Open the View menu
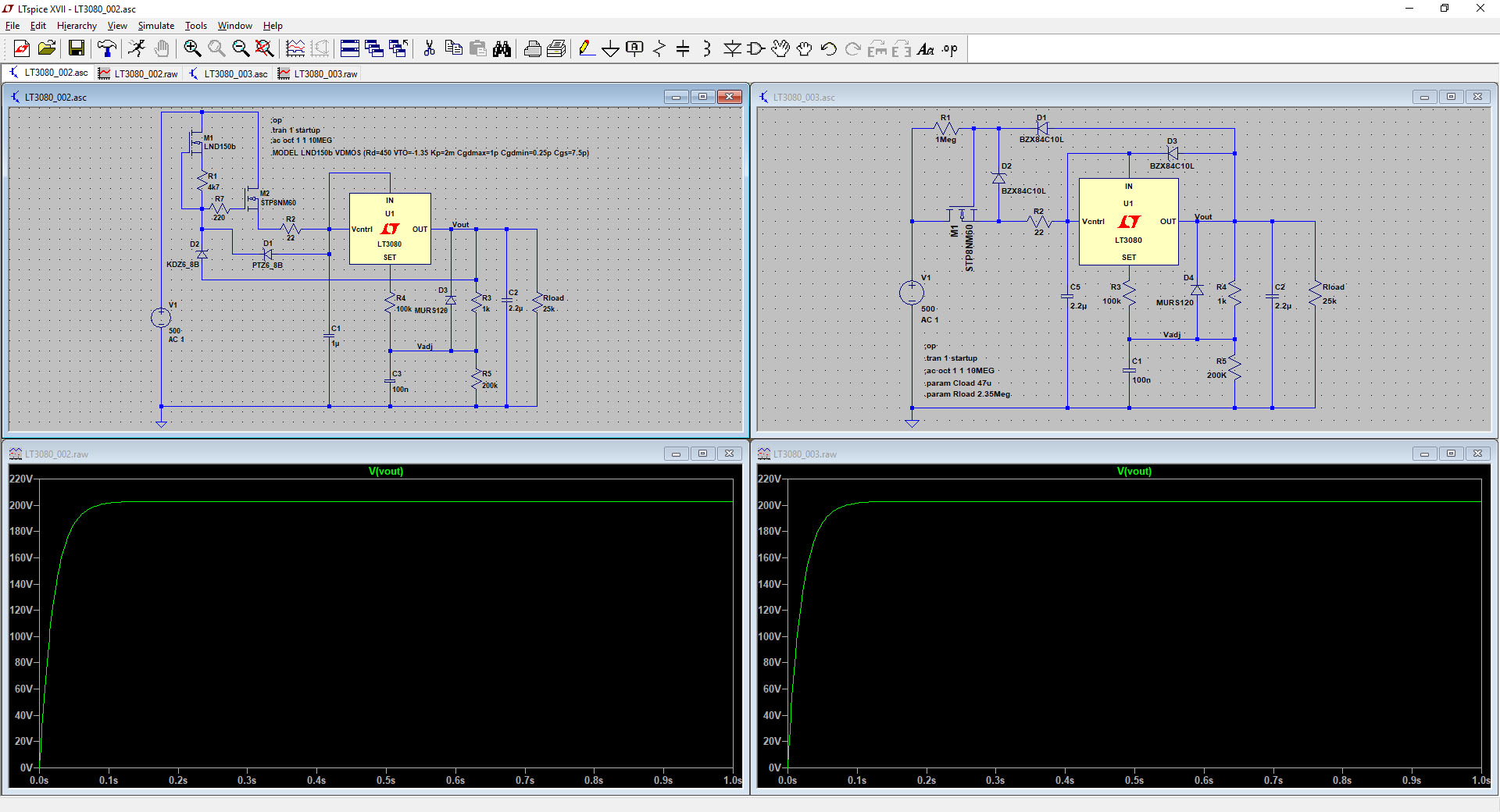This screenshot has width=1500, height=812. [117, 26]
